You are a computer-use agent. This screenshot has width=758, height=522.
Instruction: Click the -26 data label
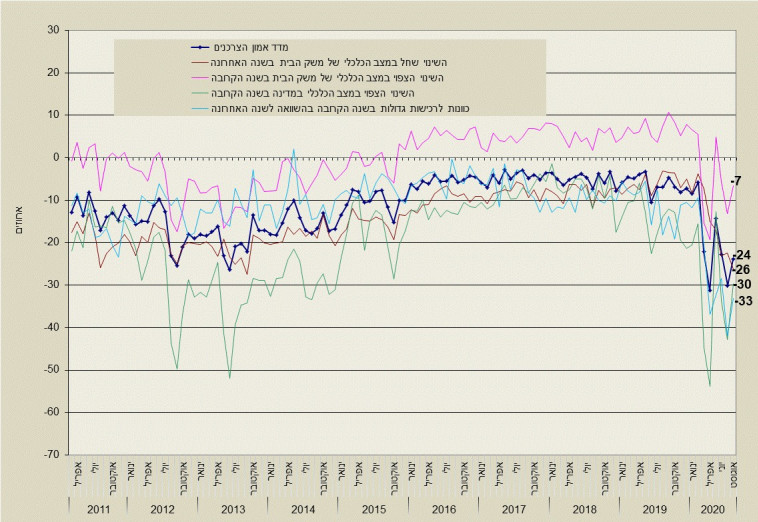coord(742,269)
